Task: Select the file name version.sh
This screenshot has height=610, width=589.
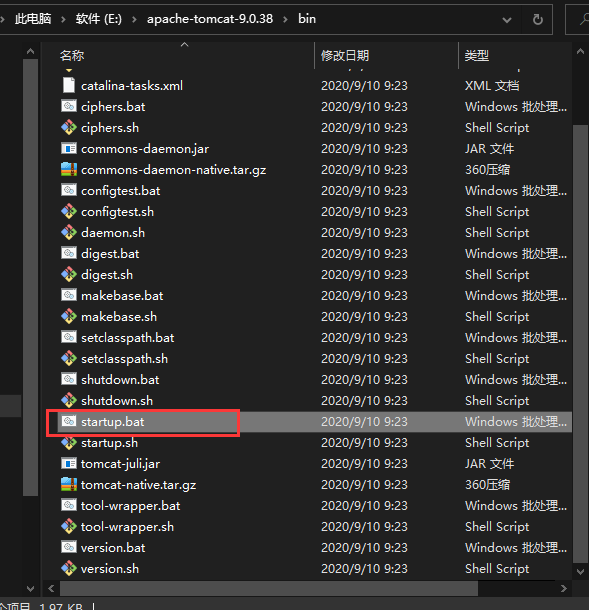Action: [x=110, y=569]
